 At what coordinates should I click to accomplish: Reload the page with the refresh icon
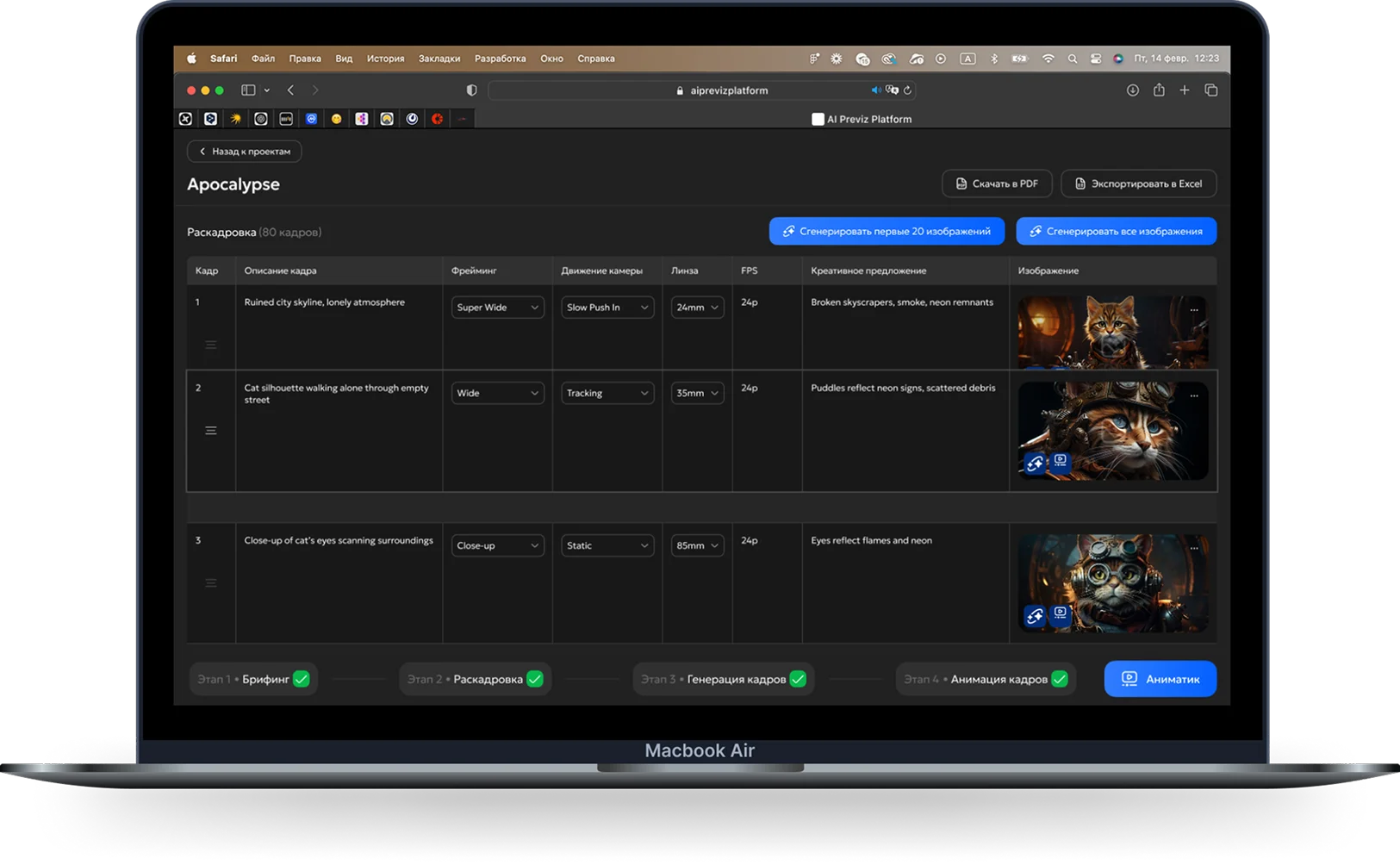point(908,90)
